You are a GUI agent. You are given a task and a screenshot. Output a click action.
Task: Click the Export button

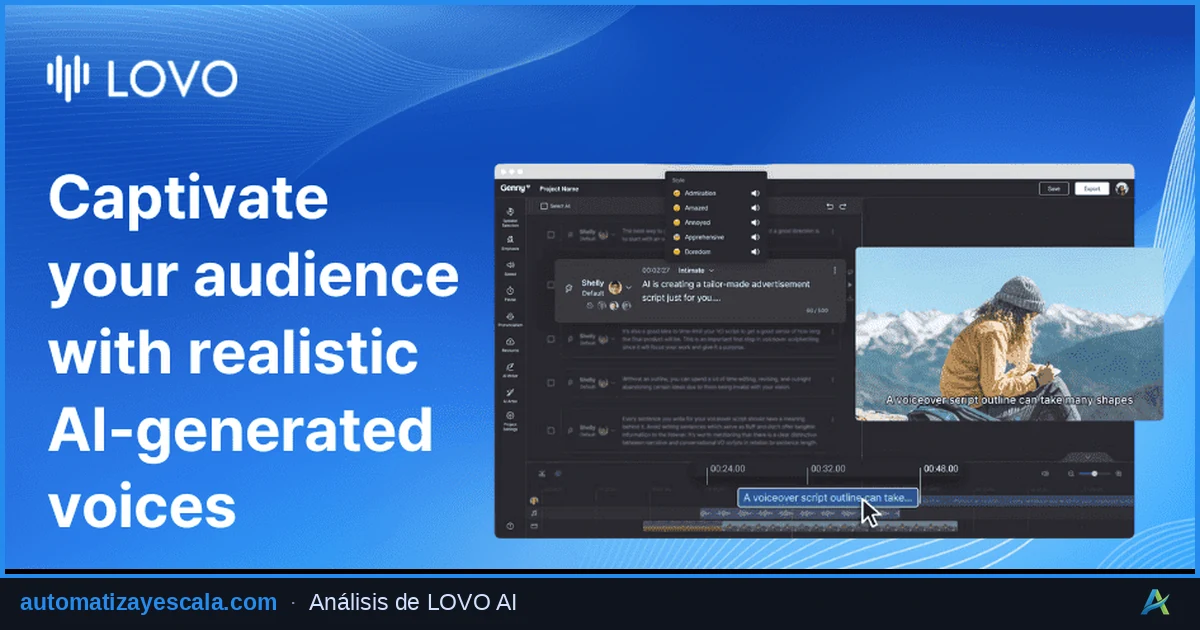pyautogui.click(x=1092, y=188)
